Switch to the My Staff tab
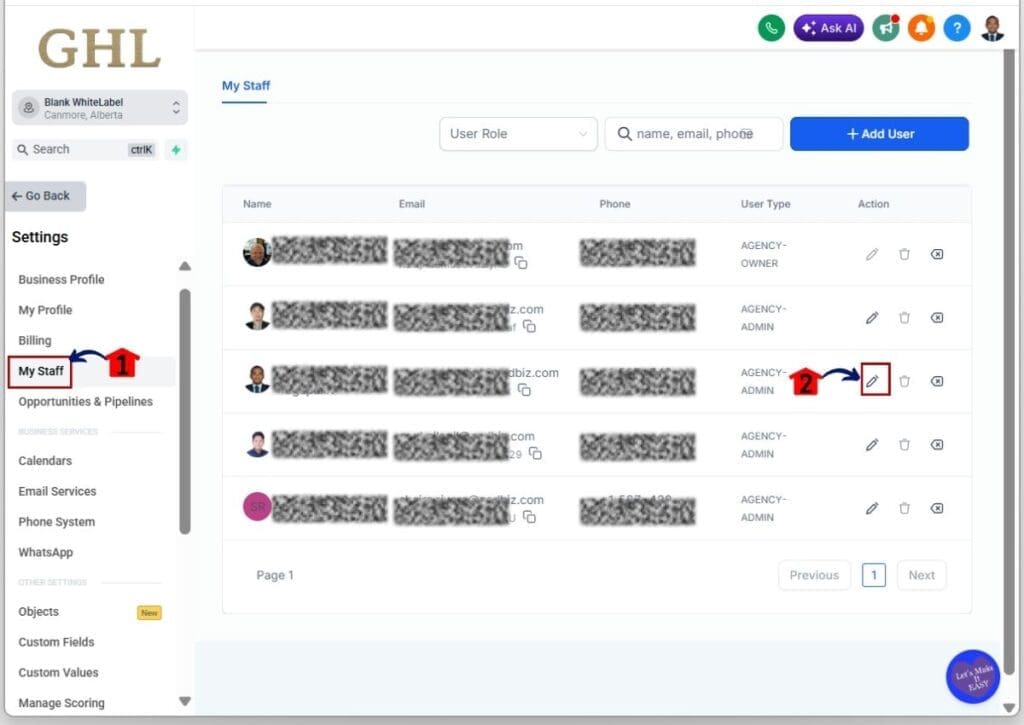This screenshot has width=1024, height=725. tap(245, 86)
